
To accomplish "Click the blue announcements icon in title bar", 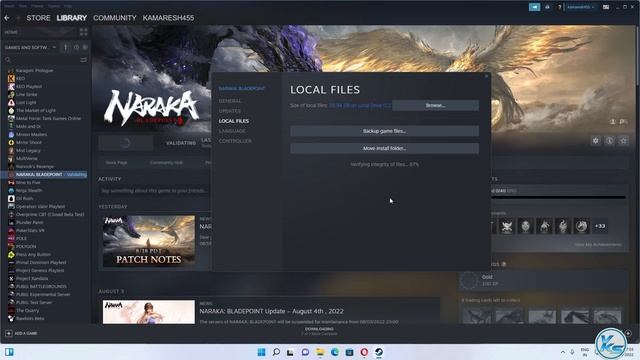I will (534, 7).
